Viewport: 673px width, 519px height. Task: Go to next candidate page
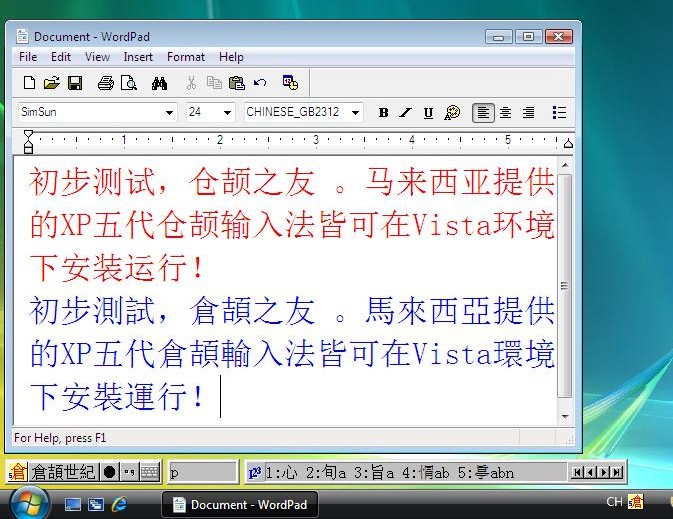603,472
